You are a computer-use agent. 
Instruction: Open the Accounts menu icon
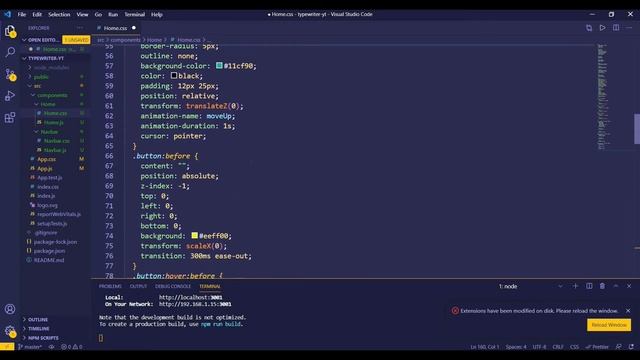10,309
